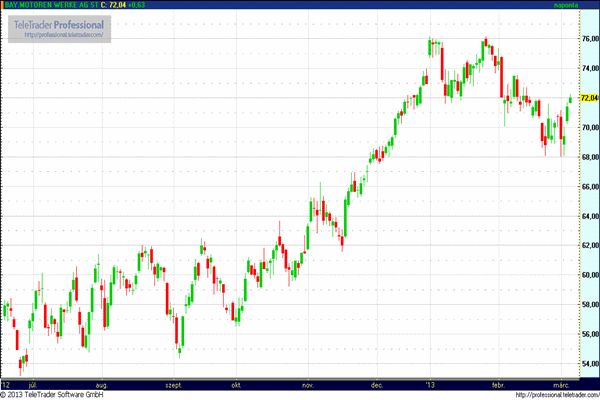Click the márc. month marker on time axis

pyautogui.click(x=558, y=383)
